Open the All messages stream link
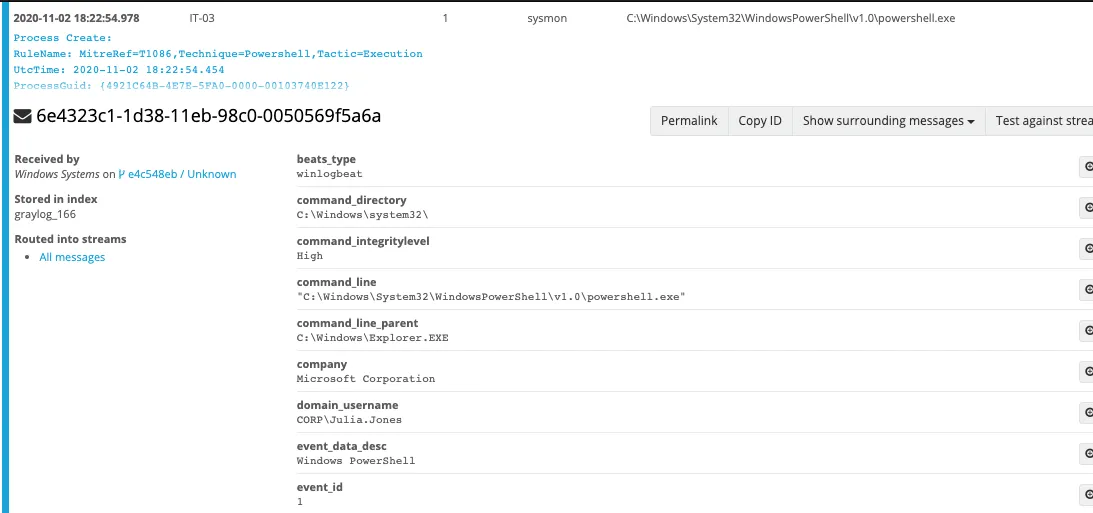 point(72,257)
